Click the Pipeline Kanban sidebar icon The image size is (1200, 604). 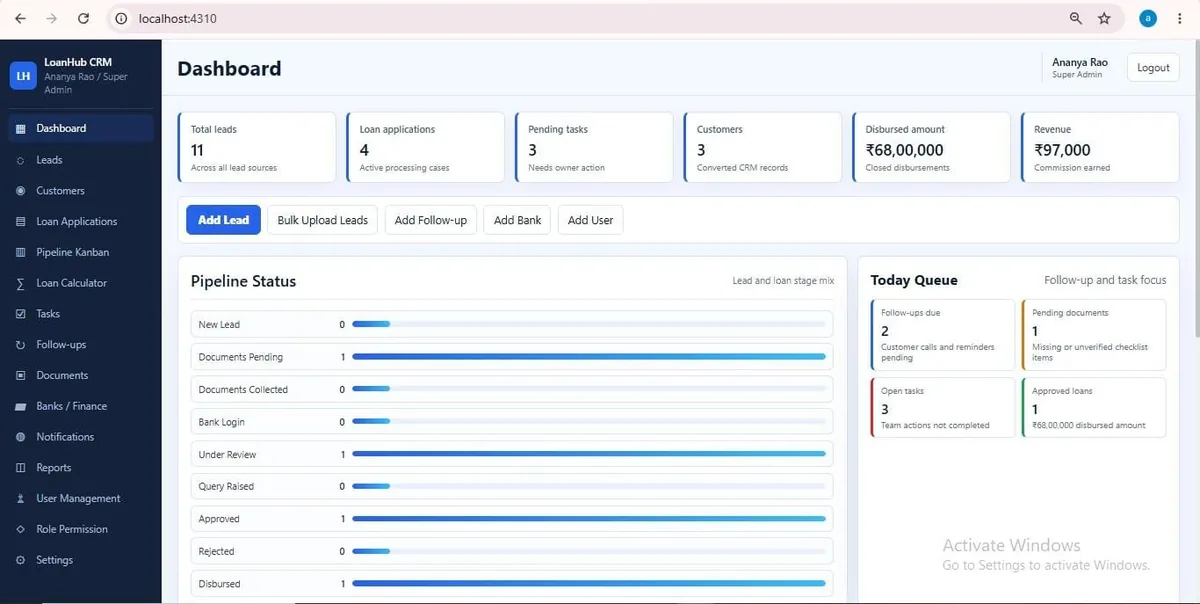pyautogui.click(x=21, y=253)
